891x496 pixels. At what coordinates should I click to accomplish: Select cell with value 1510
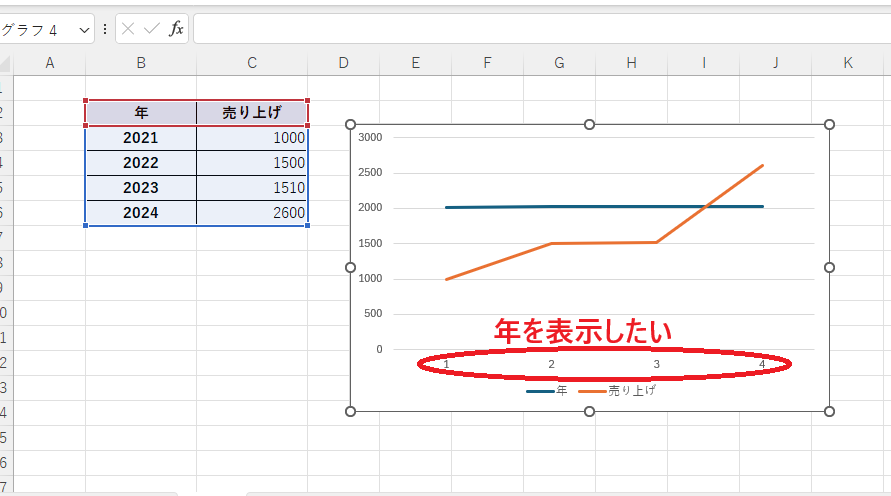[x=252, y=188]
